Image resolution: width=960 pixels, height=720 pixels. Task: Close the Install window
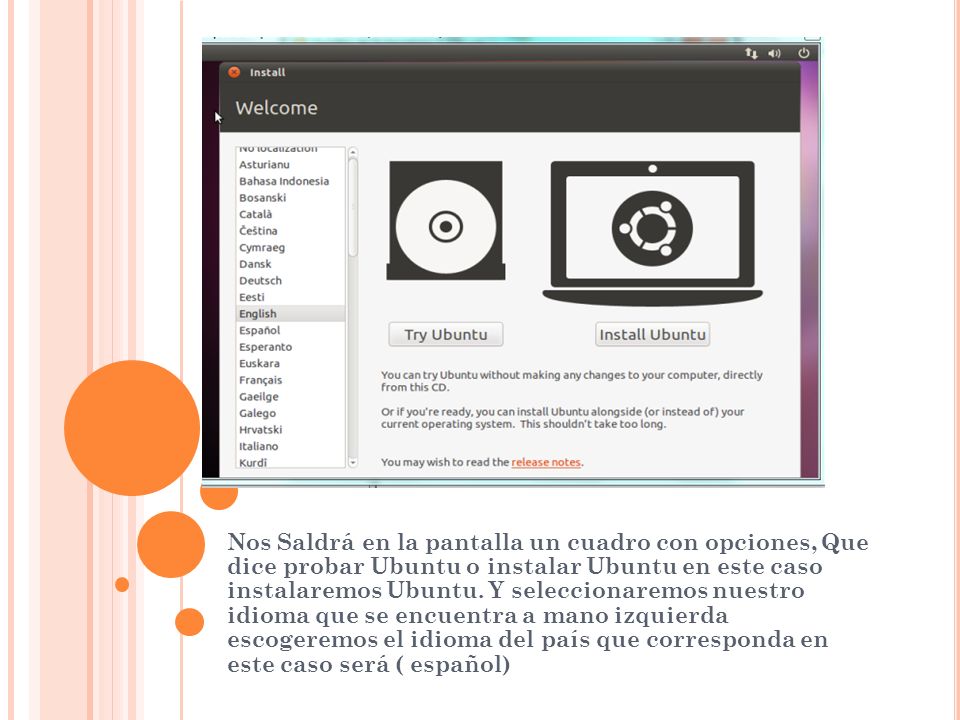coord(234,72)
